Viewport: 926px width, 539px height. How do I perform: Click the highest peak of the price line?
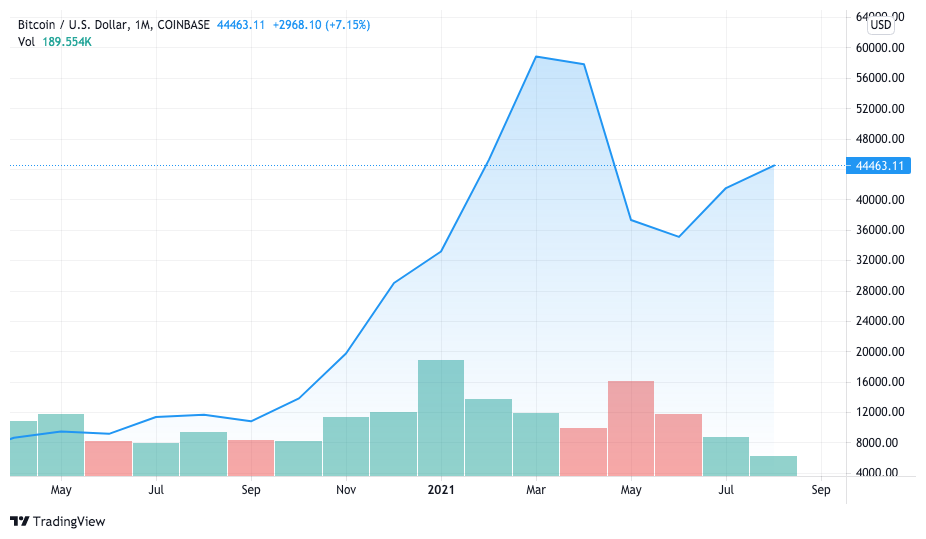pos(537,57)
